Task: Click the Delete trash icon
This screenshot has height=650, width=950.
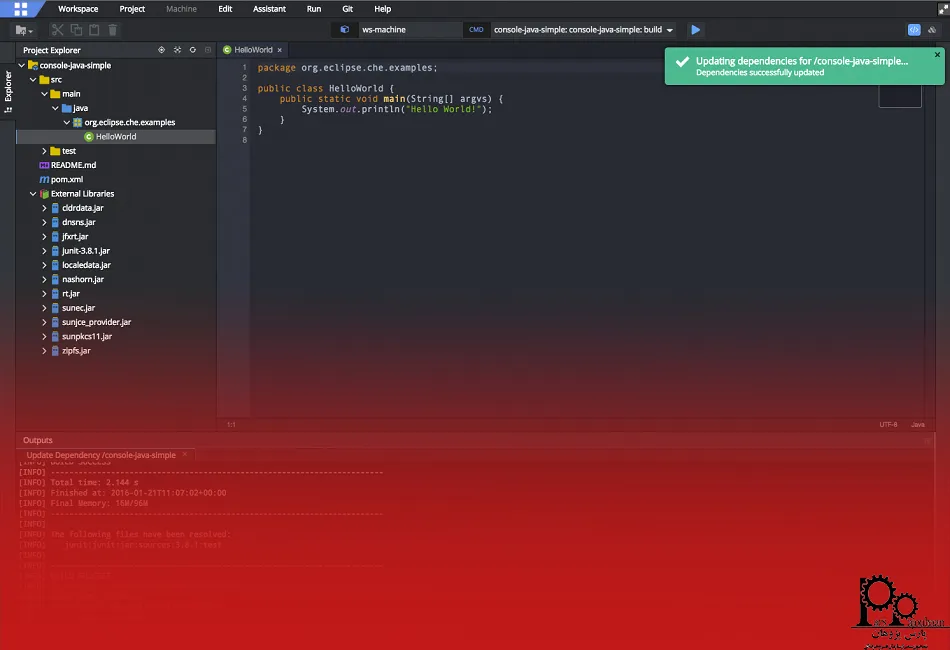Action: point(113,30)
